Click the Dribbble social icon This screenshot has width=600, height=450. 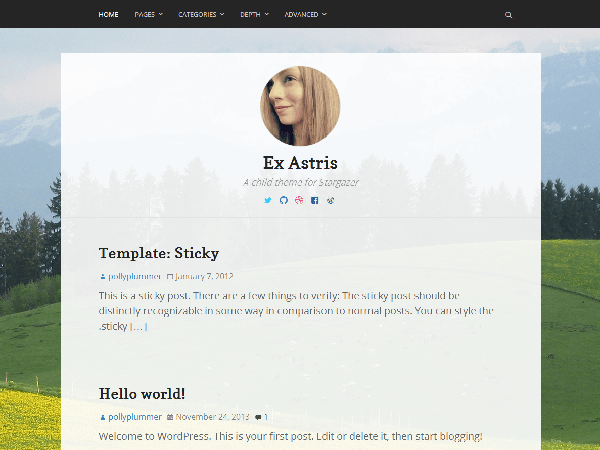299,200
